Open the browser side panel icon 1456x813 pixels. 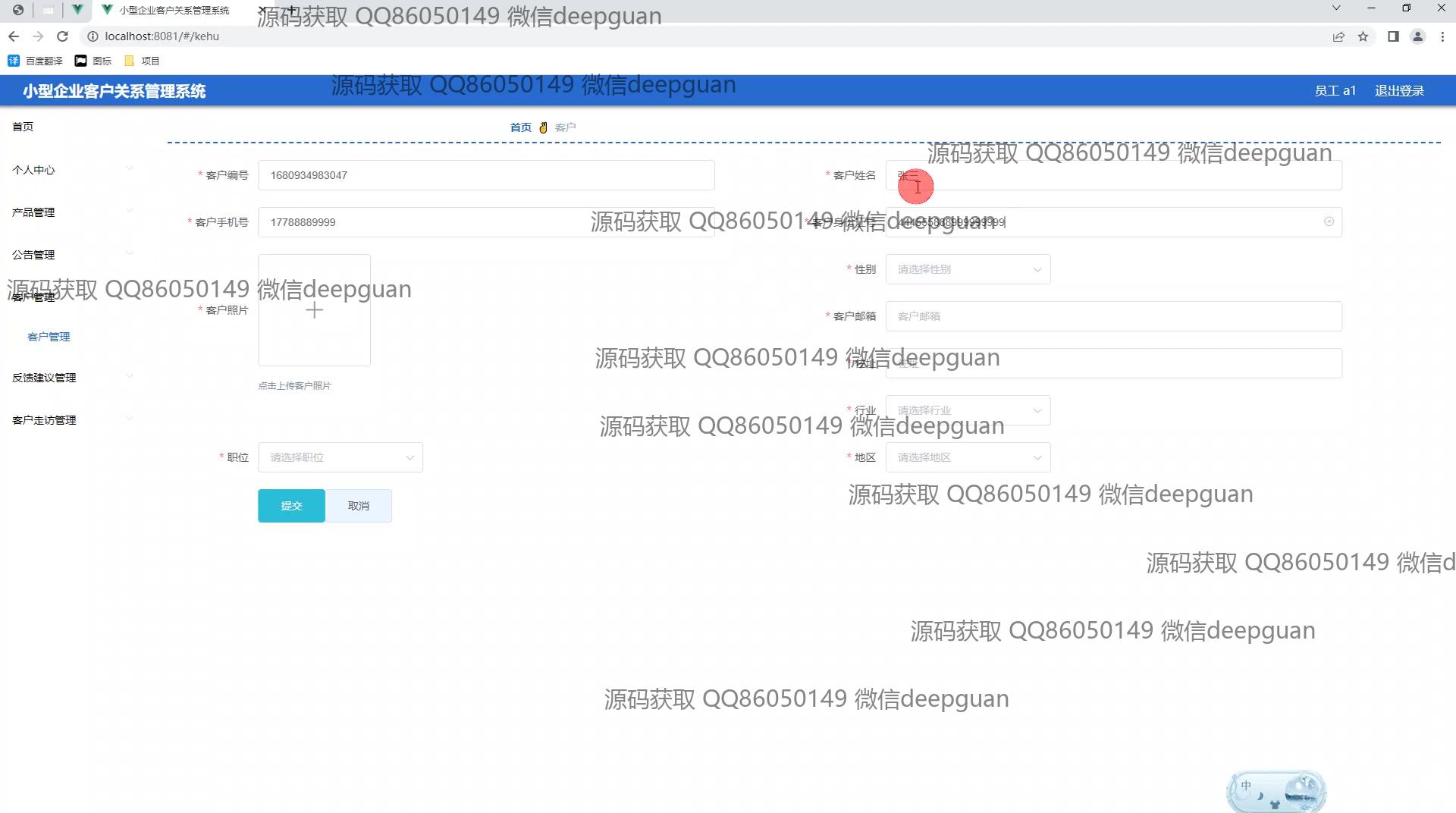[x=1393, y=36]
